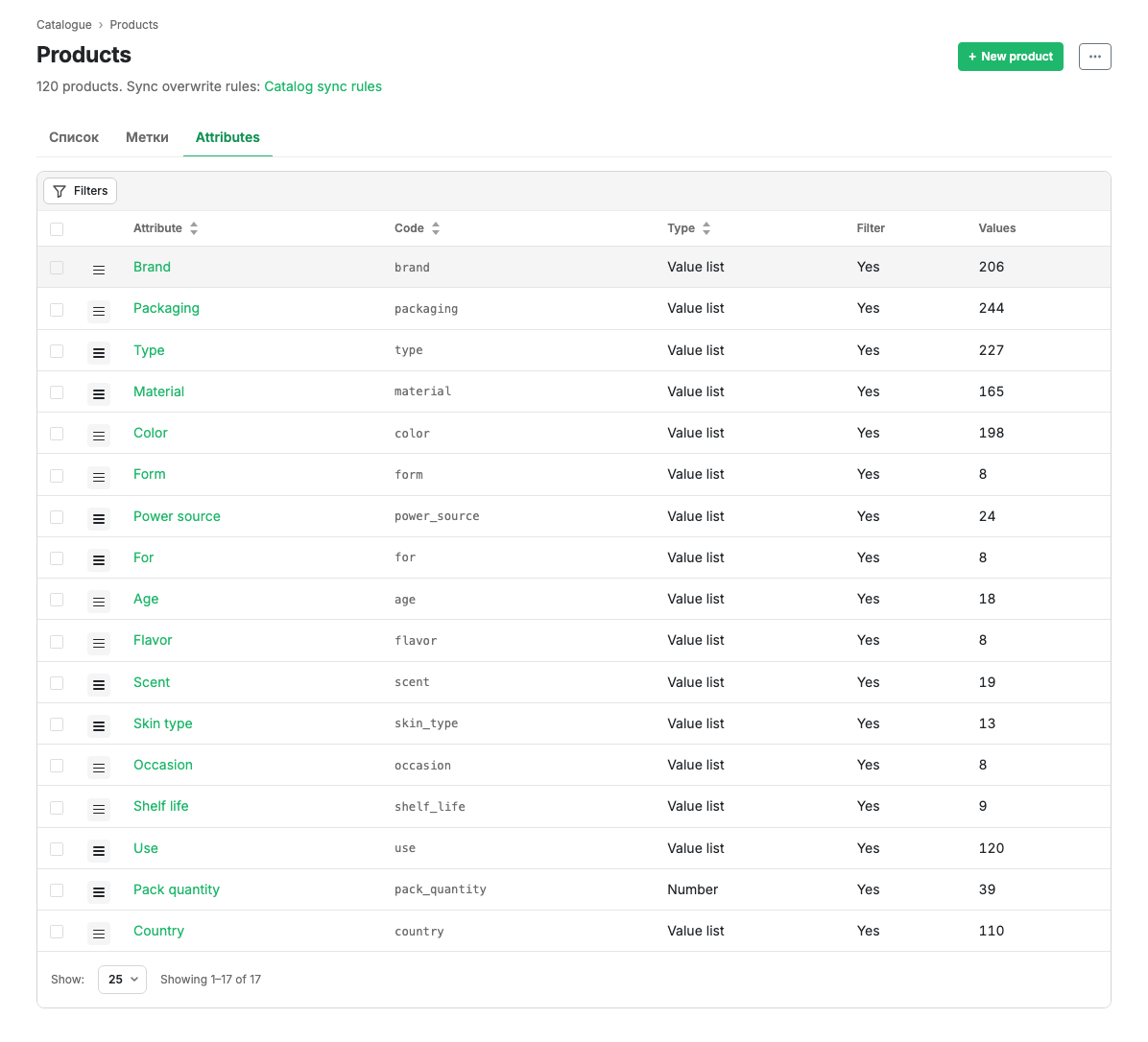The width and height of the screenshot is (1148, 1042).
Task: Open the Use attribute link
Action: (x=146, y=848)
